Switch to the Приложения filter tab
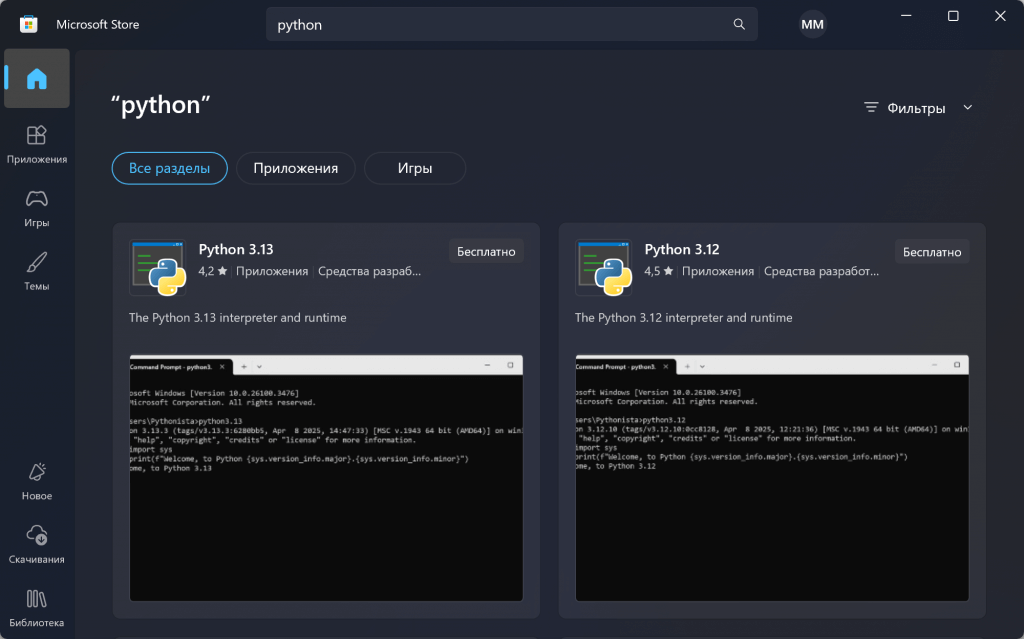 pyautogui.click(x=295, y=168)
